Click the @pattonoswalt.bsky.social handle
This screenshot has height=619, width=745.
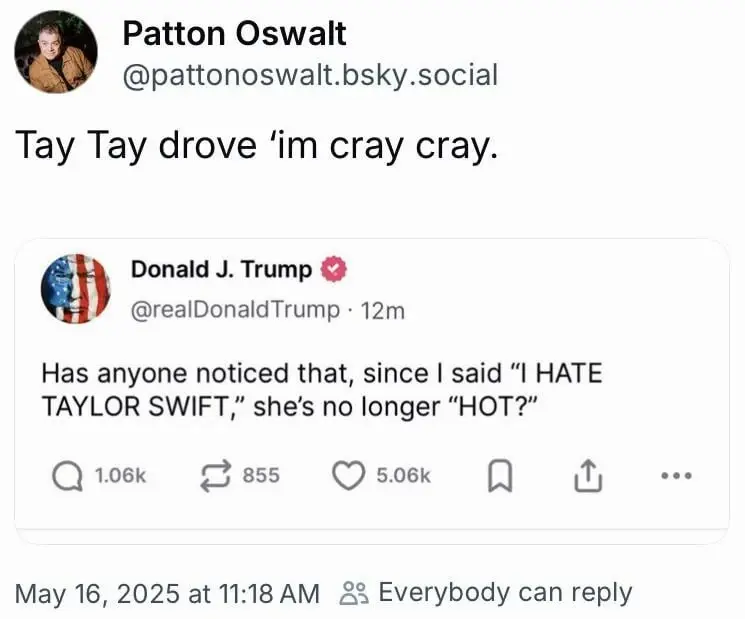click(x=309, y=75)
